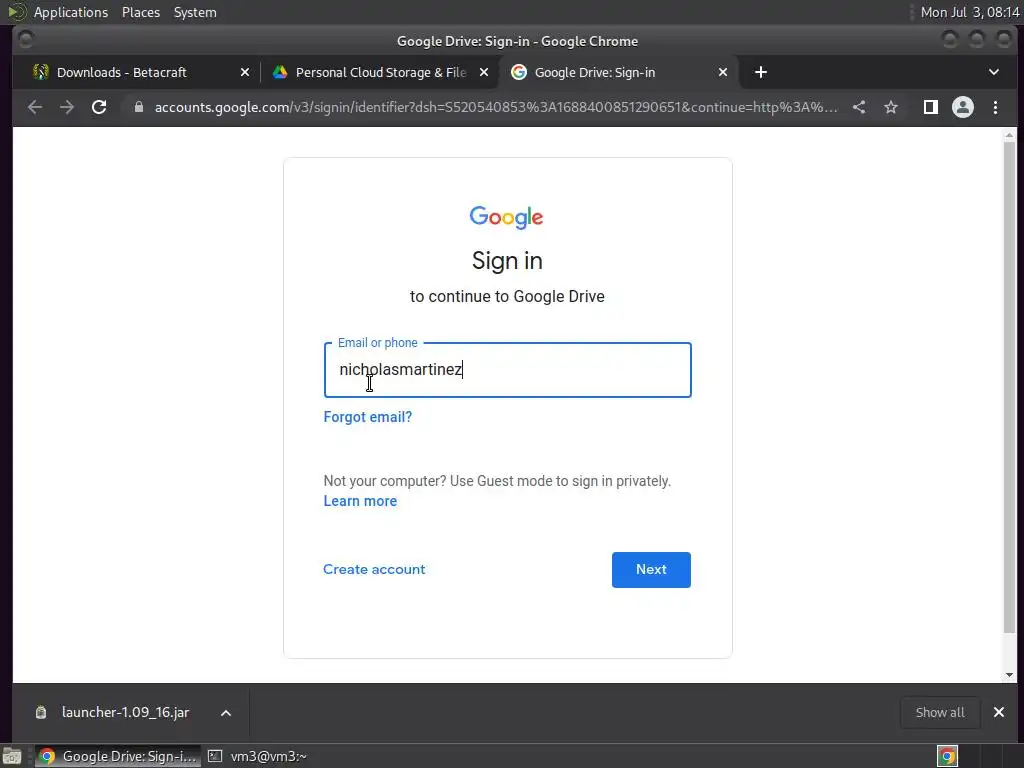Expand the tab search dropdown arrow
The image size is (1024, 768).
click(994, 72)
